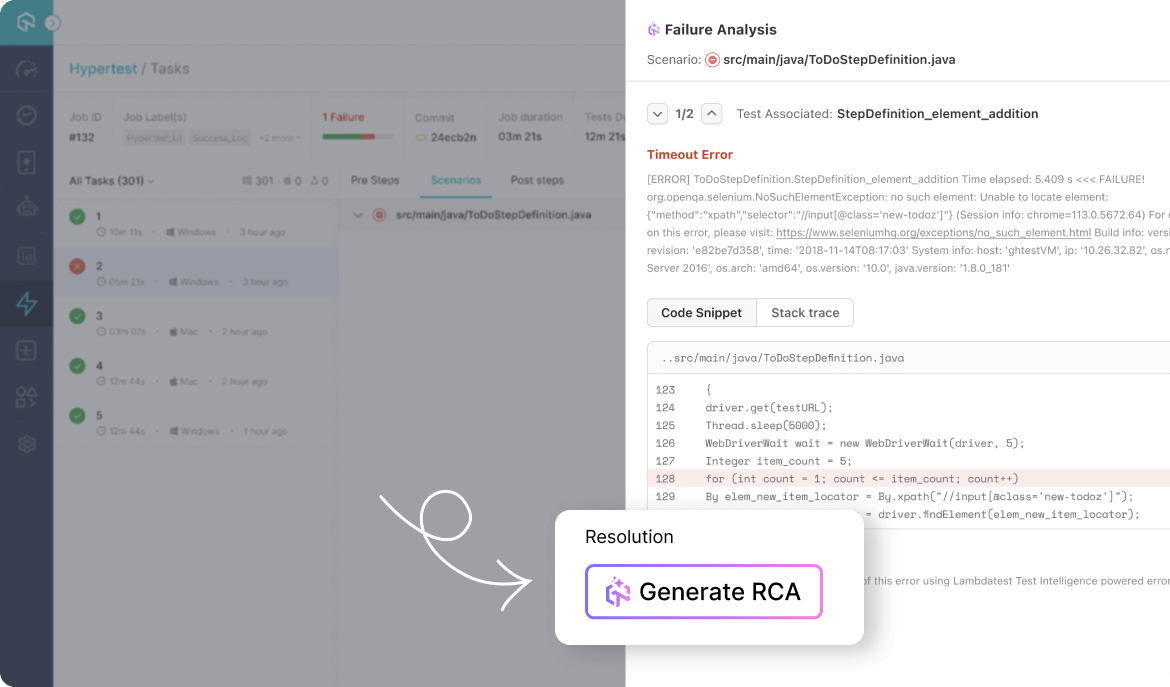Click the Generate RCA button
The width and height of the screenshot is (1170, 687).
[704, 592]
